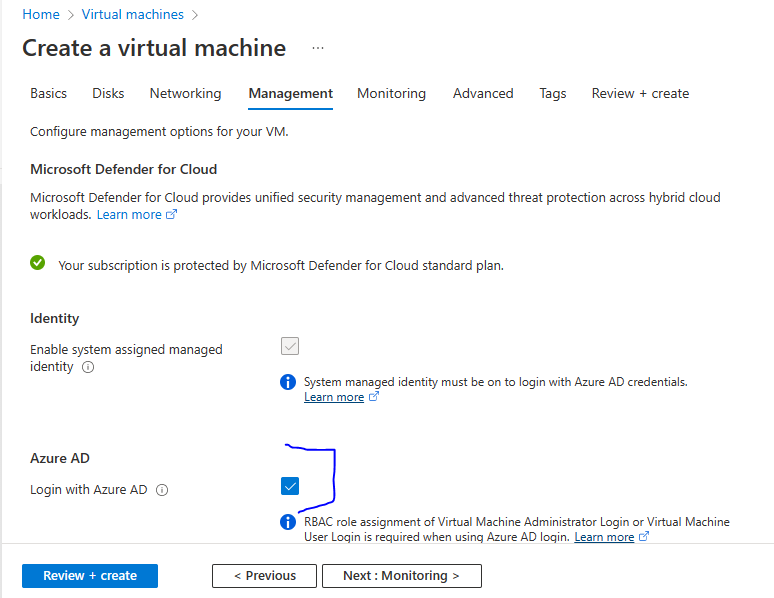
Task: Click the blue info icon beside the System managed identity message
Action: (x=288, y=382)
